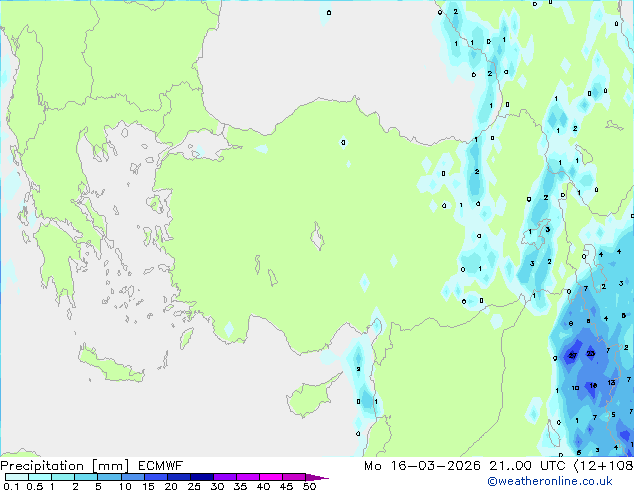634x490 pixels.
Task: Click the above-50 mm arrow legend tip
Action: pos(317,477)
